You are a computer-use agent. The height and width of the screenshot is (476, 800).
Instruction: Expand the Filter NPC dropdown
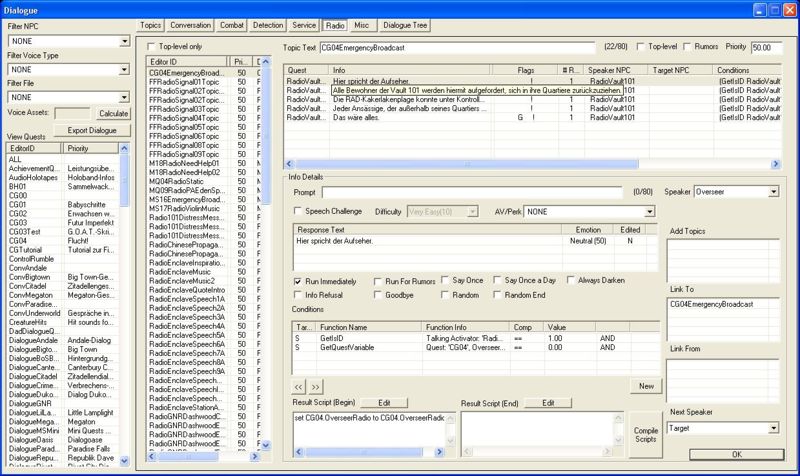click(x=124, y=41)
